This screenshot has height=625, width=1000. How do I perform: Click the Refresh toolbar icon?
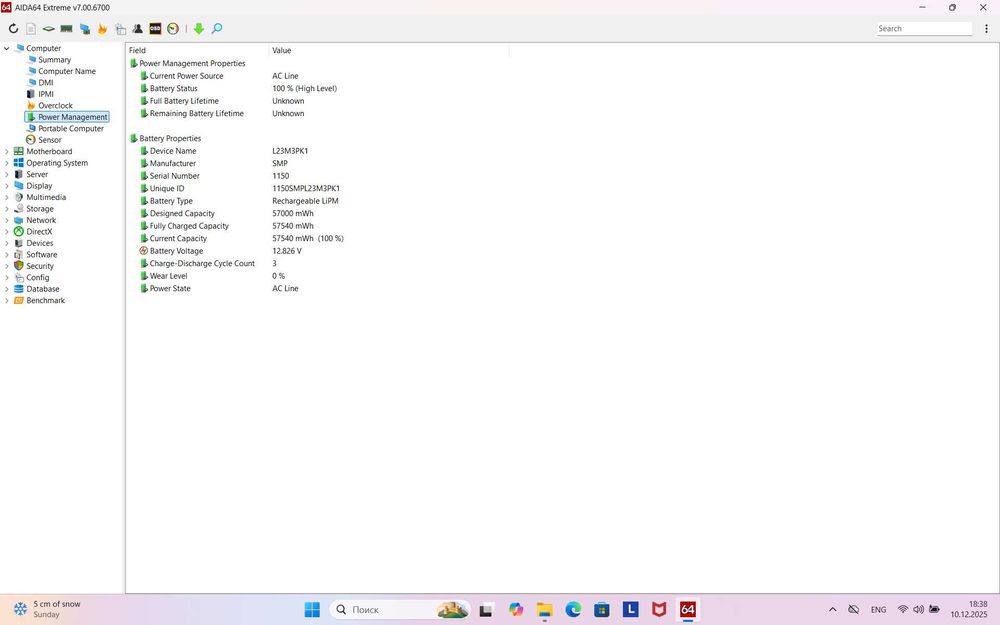pyautogui.click(x=13, y=29)
